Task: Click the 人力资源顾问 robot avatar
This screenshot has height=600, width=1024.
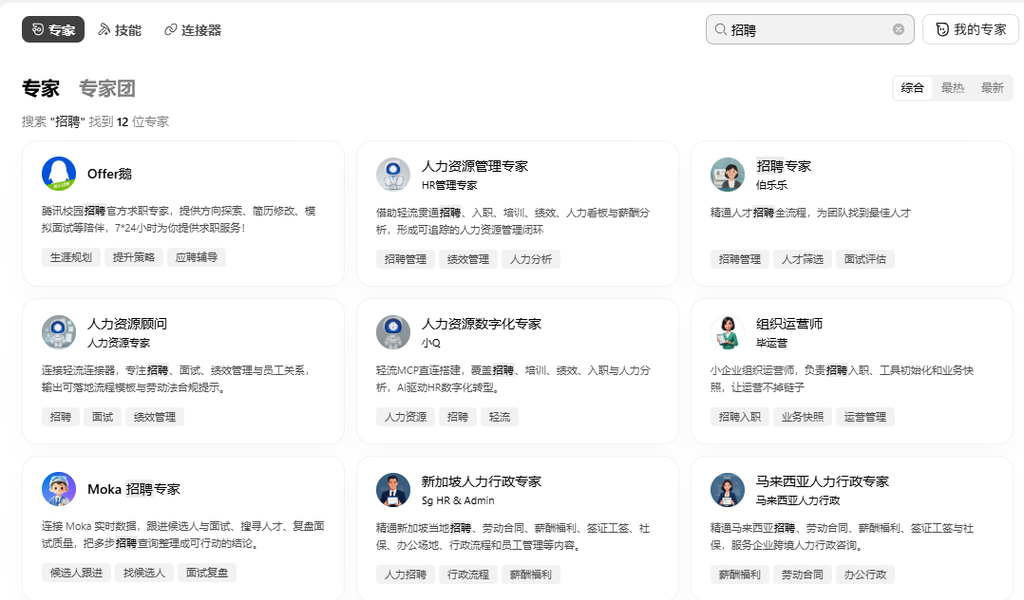Action: (x=59, y=332)
